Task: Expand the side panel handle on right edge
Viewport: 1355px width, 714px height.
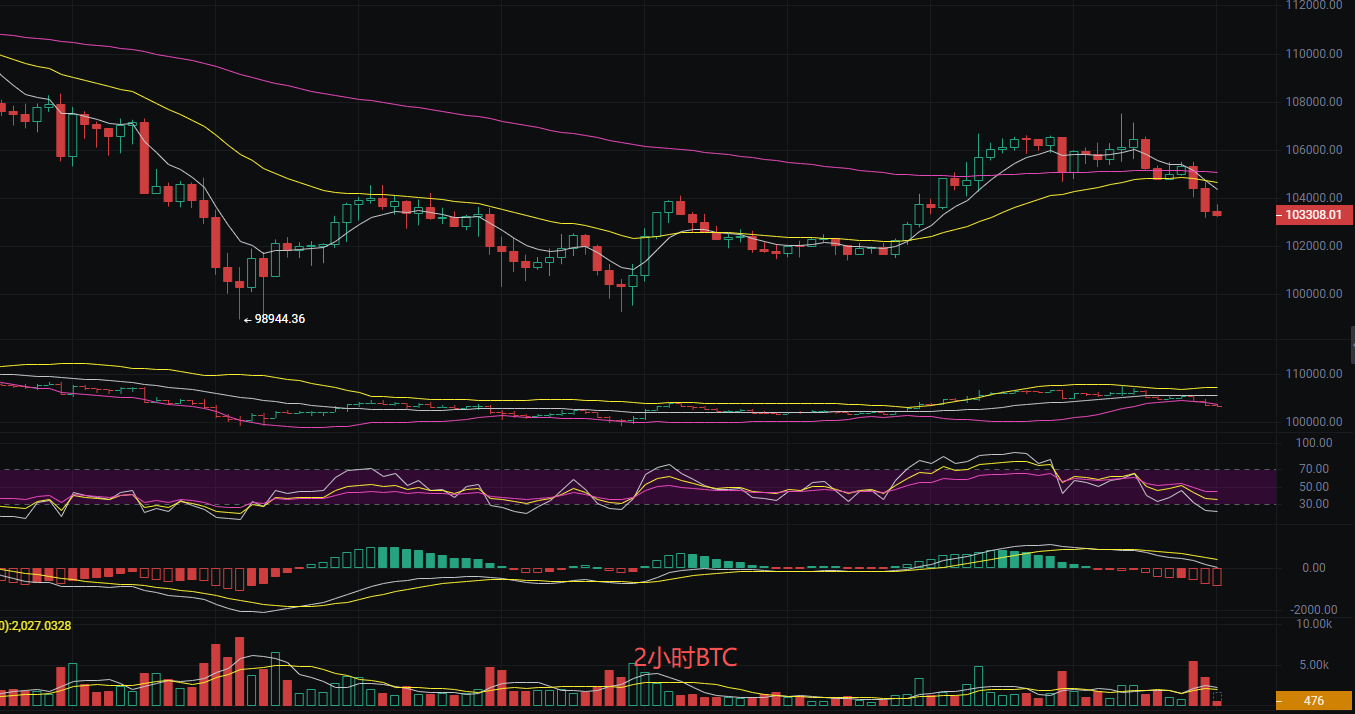Action: (x=1351, y=344)
